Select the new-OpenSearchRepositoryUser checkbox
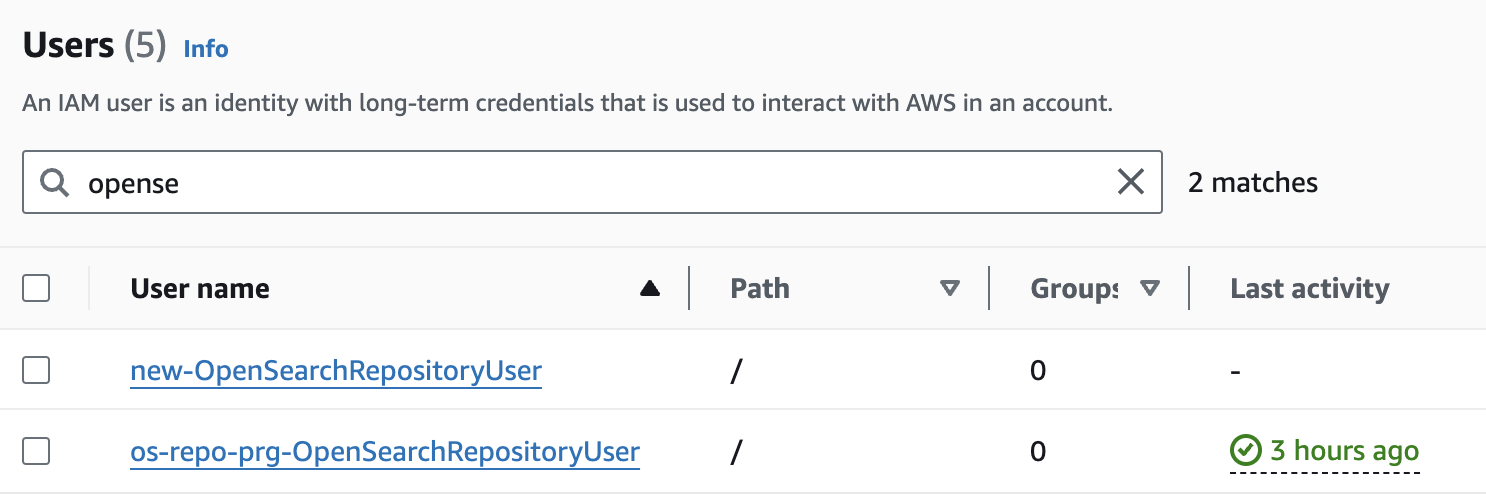The height and width of the screenshot is (494, 1486). click(36, 371)
